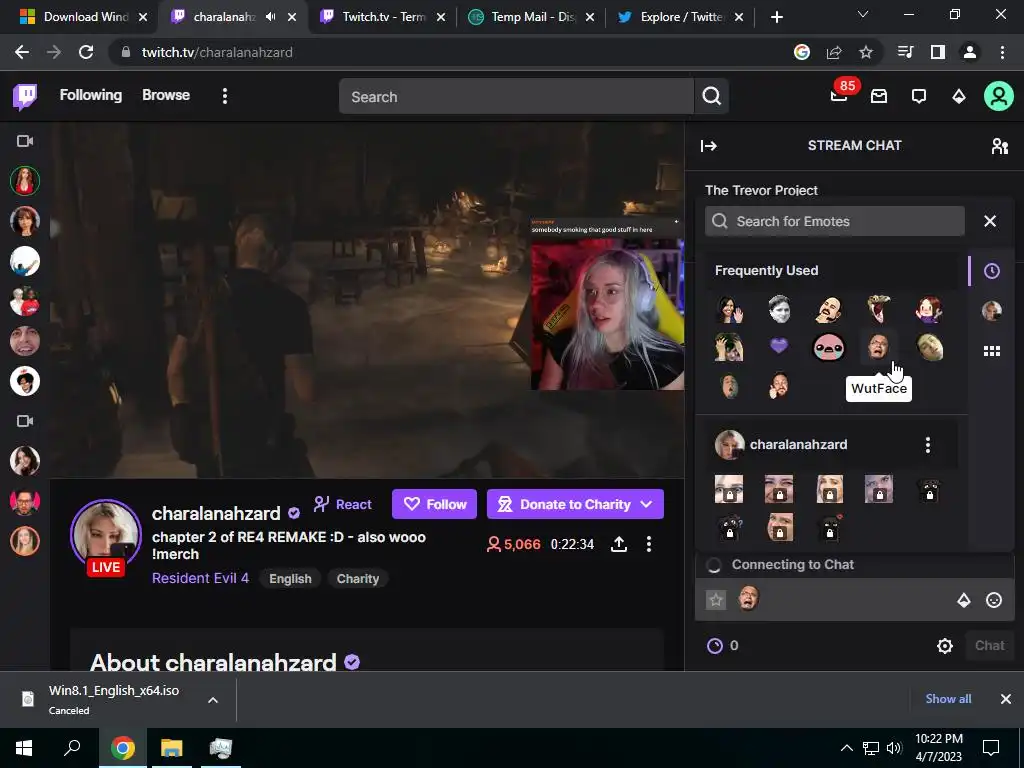
Task: Click the English tag
Action: click(x=290, y=579)
